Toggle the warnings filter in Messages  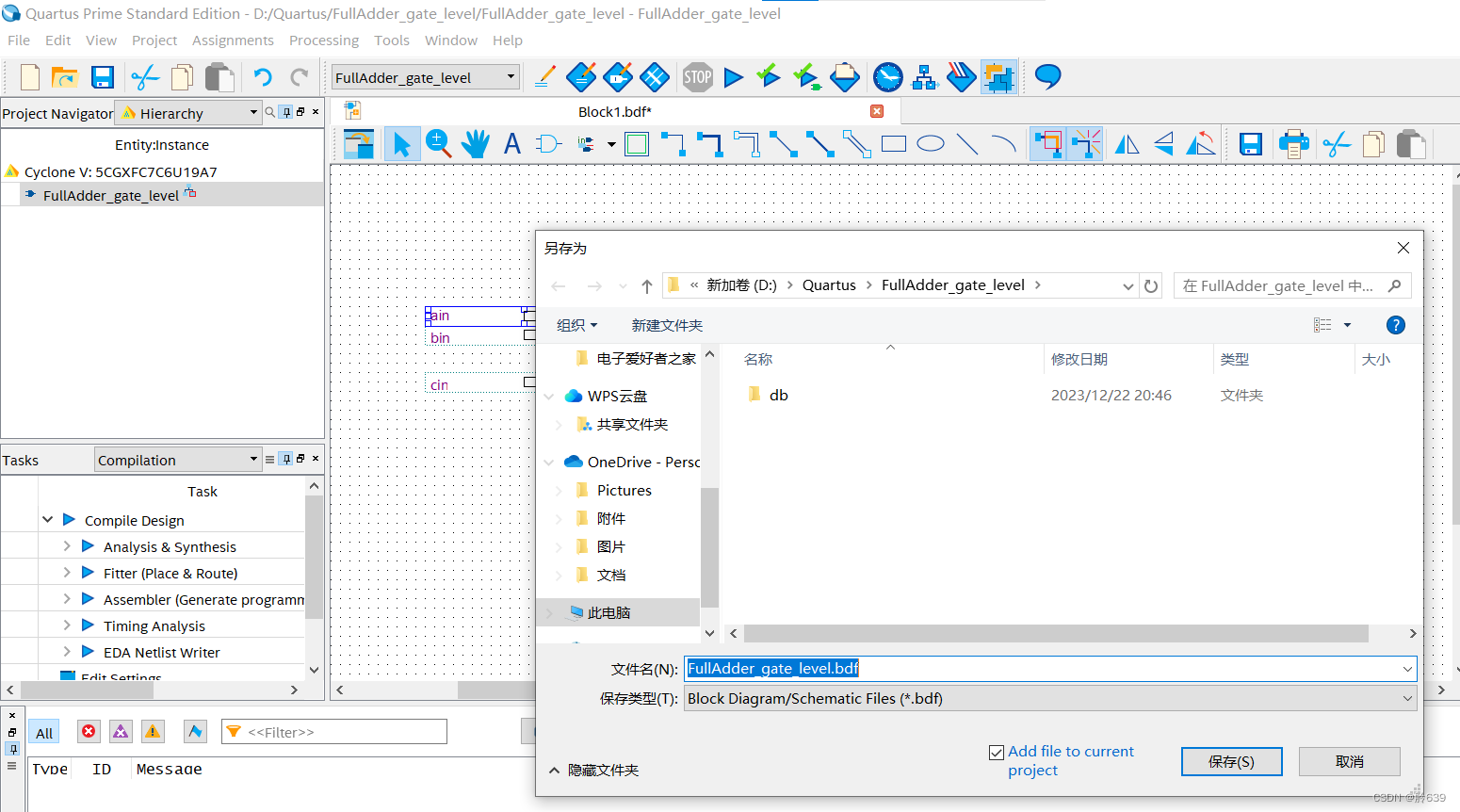[x=153, y=732]
